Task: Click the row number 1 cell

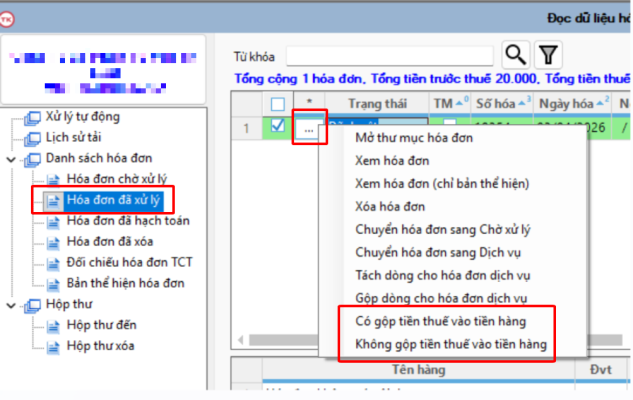Action: 246,129
